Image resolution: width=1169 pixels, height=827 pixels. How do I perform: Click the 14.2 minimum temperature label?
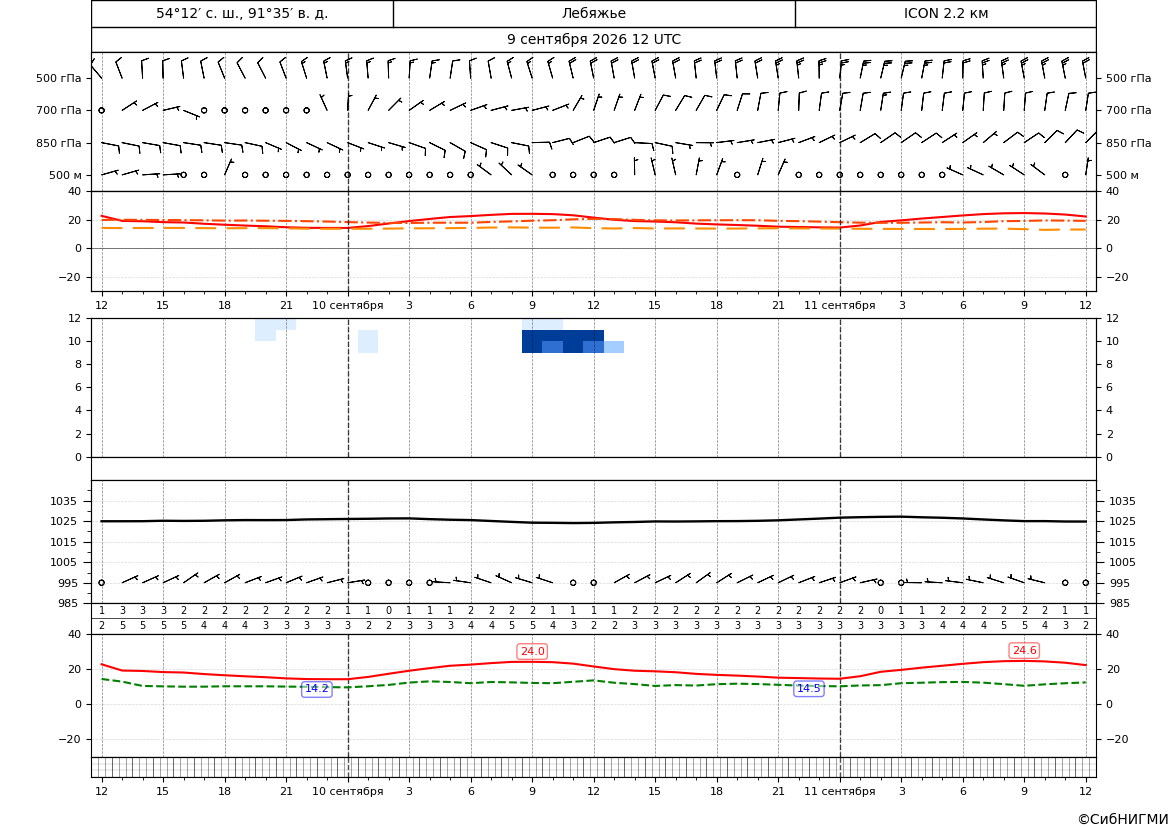coord(317,688)
